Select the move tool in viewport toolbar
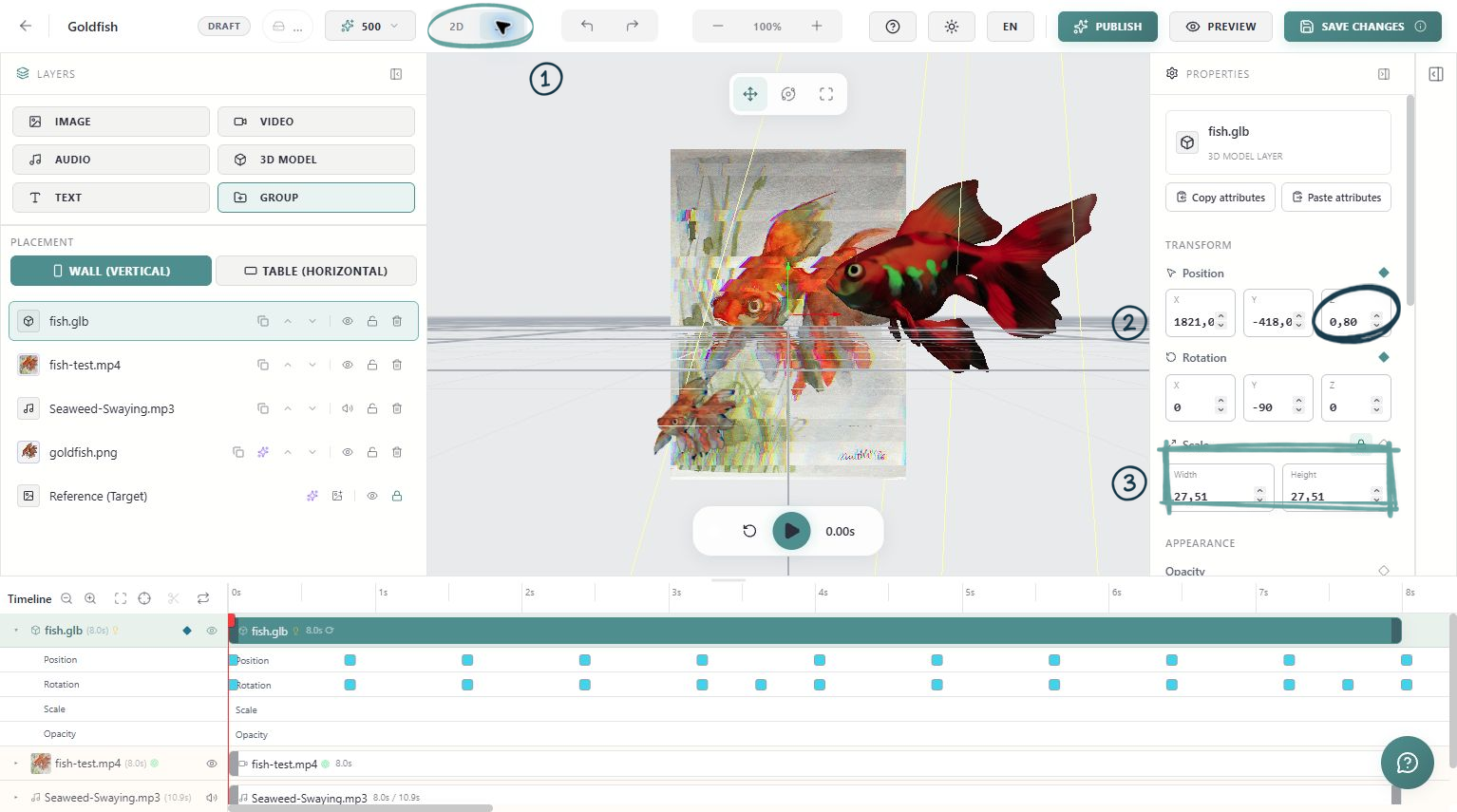 pos(750,94)
